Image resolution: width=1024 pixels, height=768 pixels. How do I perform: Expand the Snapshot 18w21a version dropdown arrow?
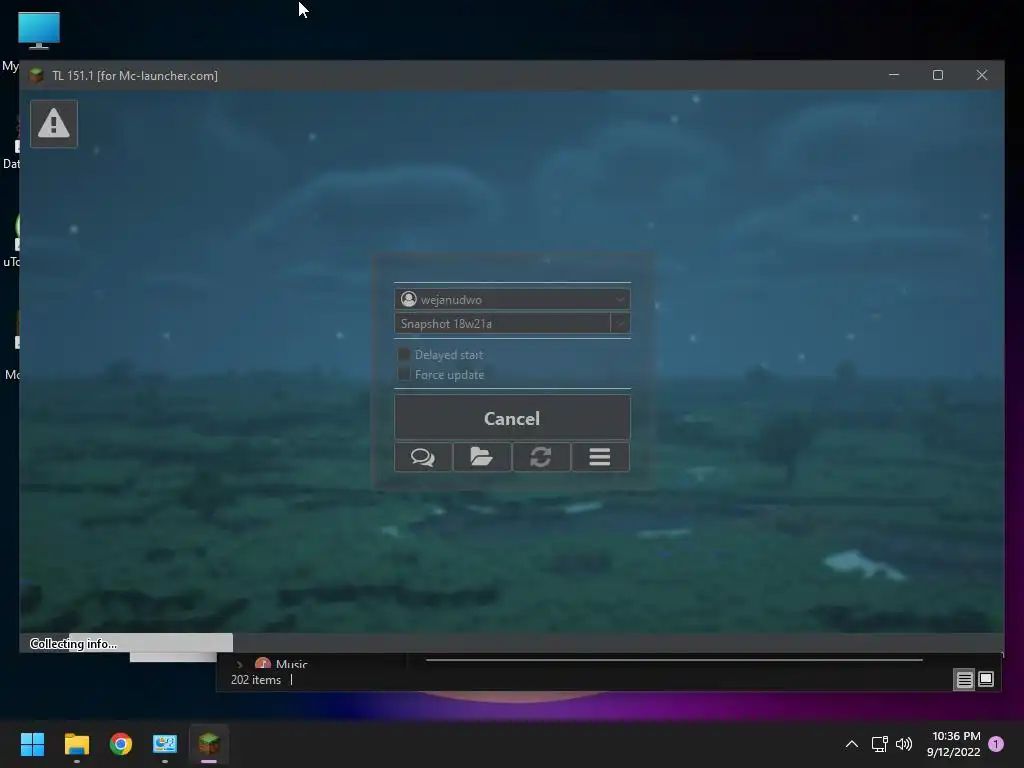(620, 323)
